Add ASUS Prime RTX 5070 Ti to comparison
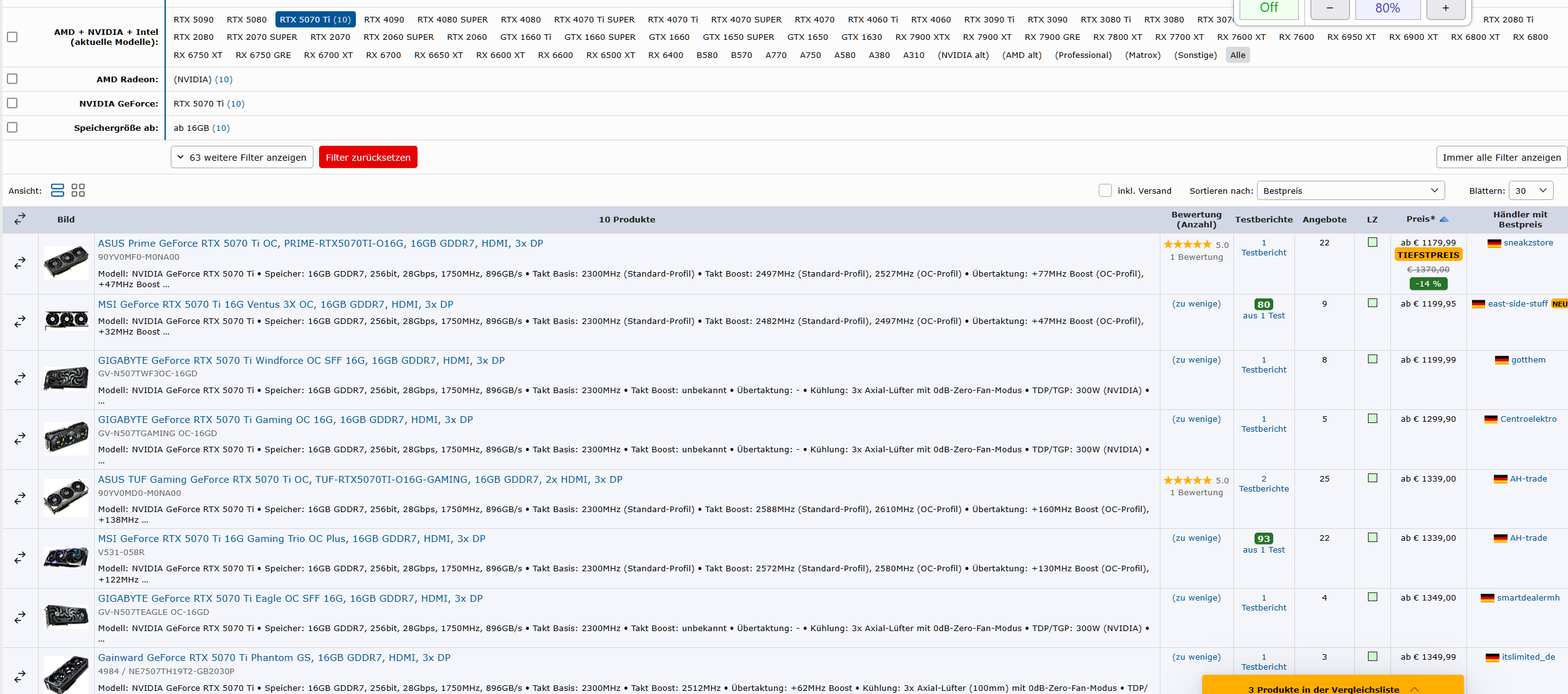Screen dimensions: 1568x694 [20, 263]
